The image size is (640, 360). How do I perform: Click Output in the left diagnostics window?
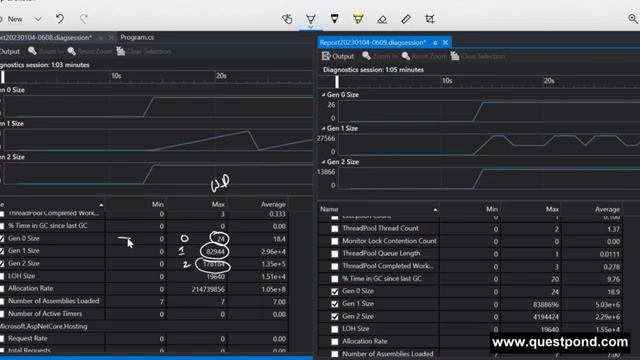(10, 51)
